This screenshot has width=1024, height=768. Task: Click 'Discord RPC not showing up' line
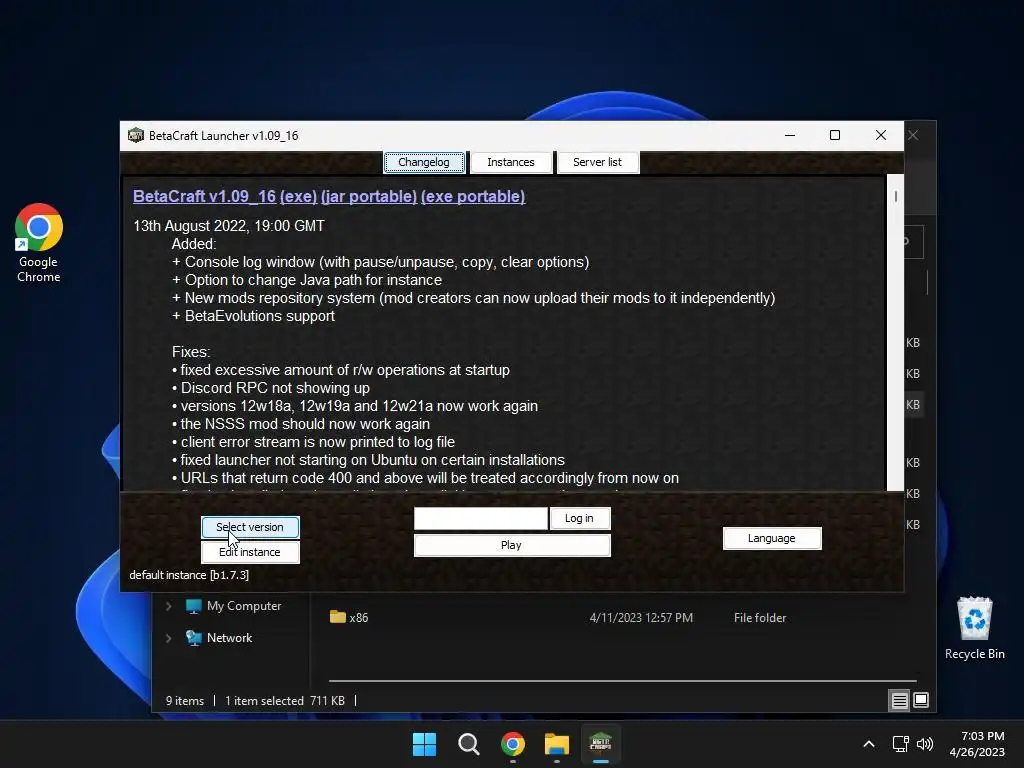pyautogui.click(x=271, y=388)
